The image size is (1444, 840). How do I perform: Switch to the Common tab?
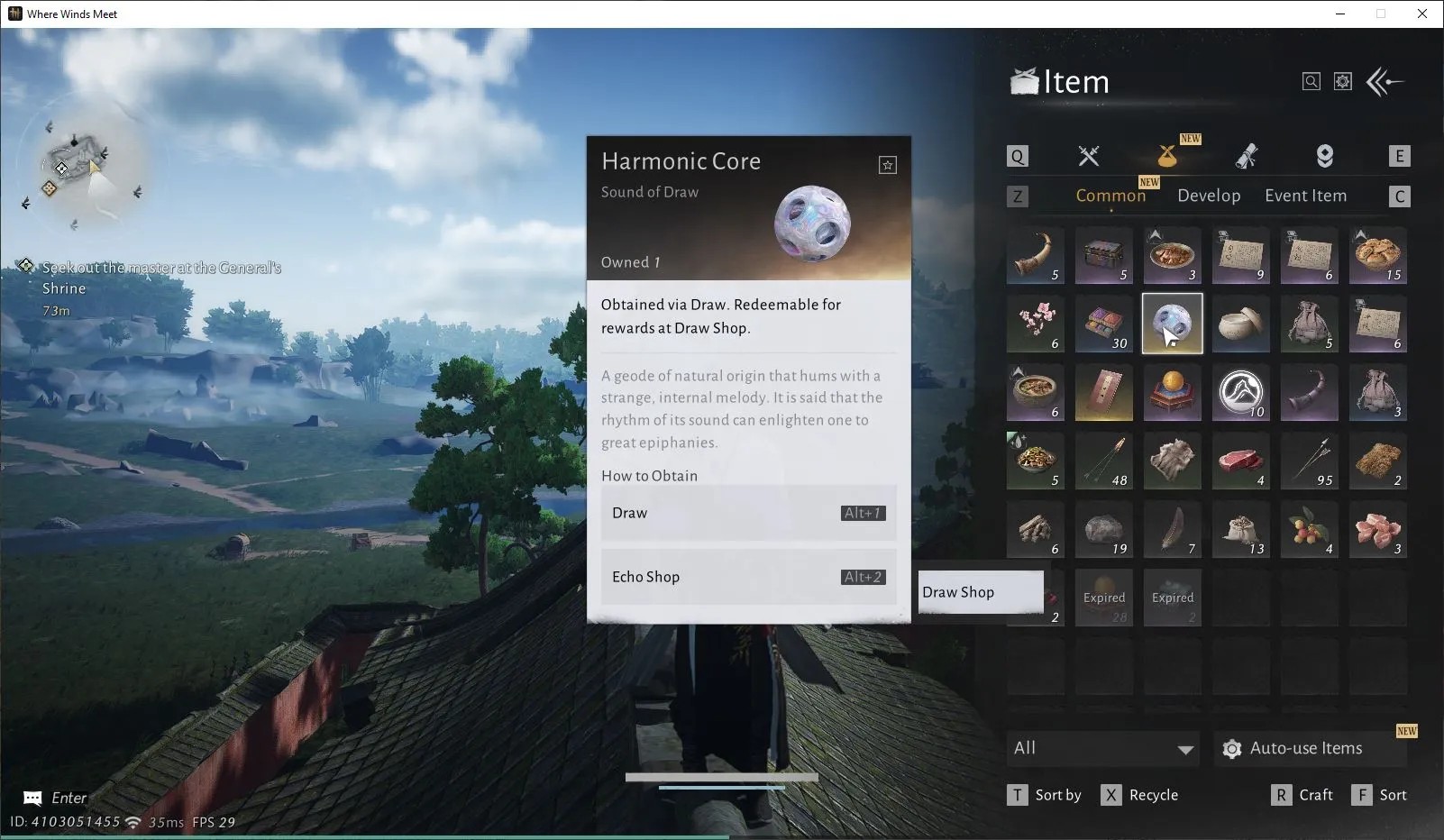click(x=1110, y=196)
